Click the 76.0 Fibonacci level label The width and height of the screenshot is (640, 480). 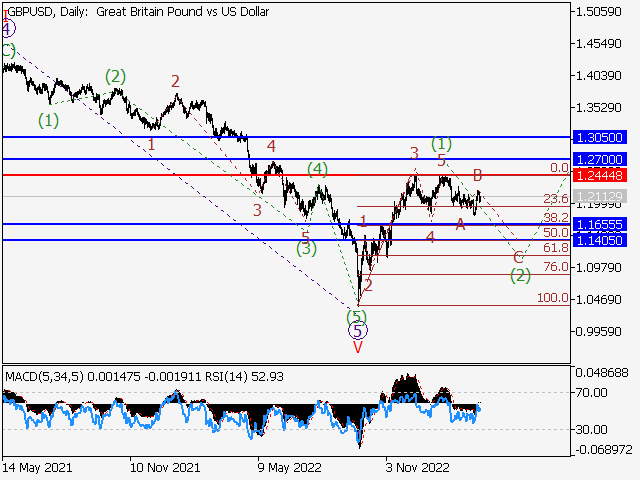tap(556, 267)
